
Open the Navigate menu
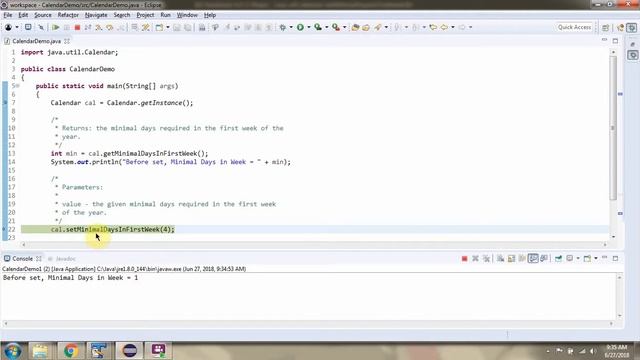(96, 15)
